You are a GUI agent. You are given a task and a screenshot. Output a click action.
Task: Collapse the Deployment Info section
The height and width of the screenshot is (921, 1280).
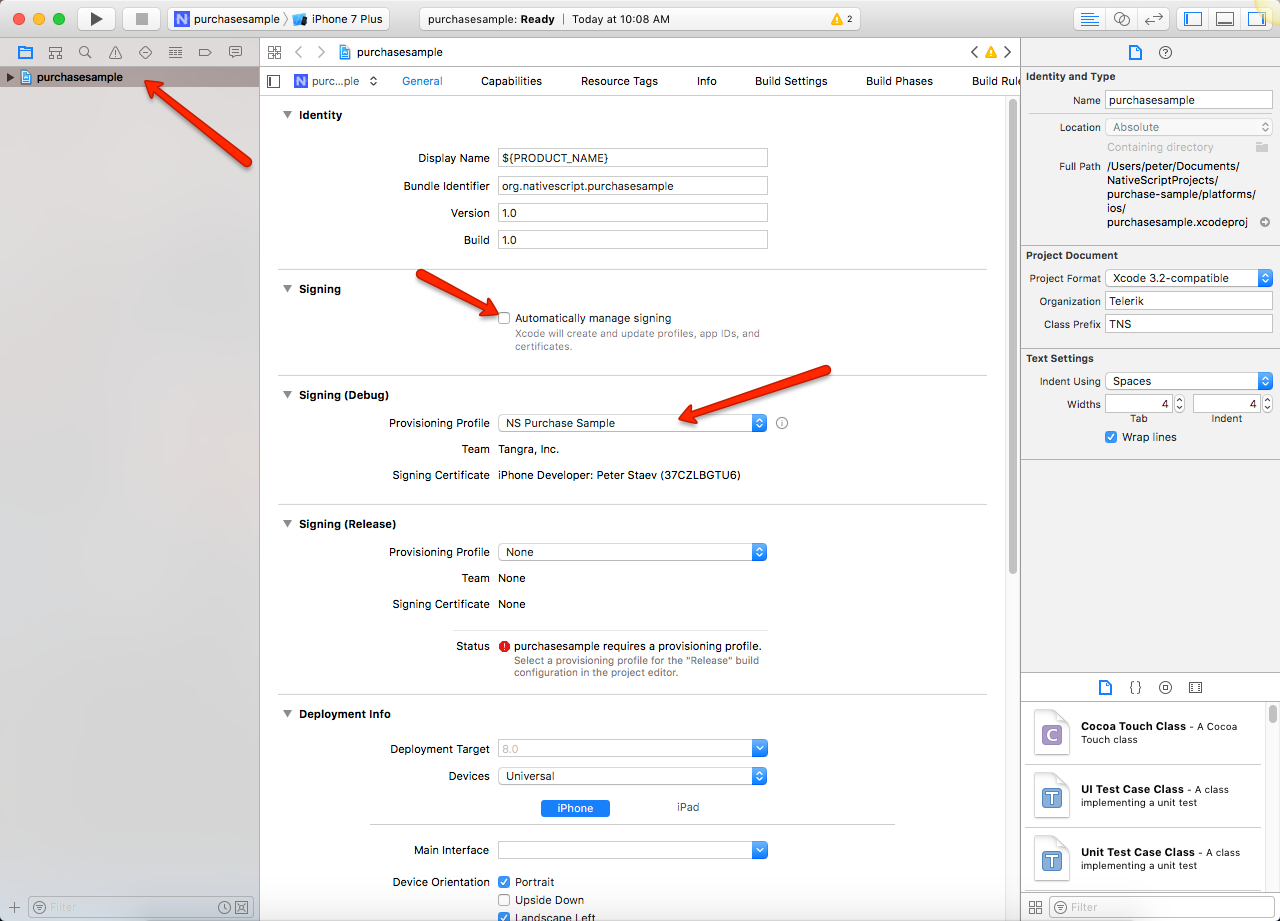coord(288,714)
